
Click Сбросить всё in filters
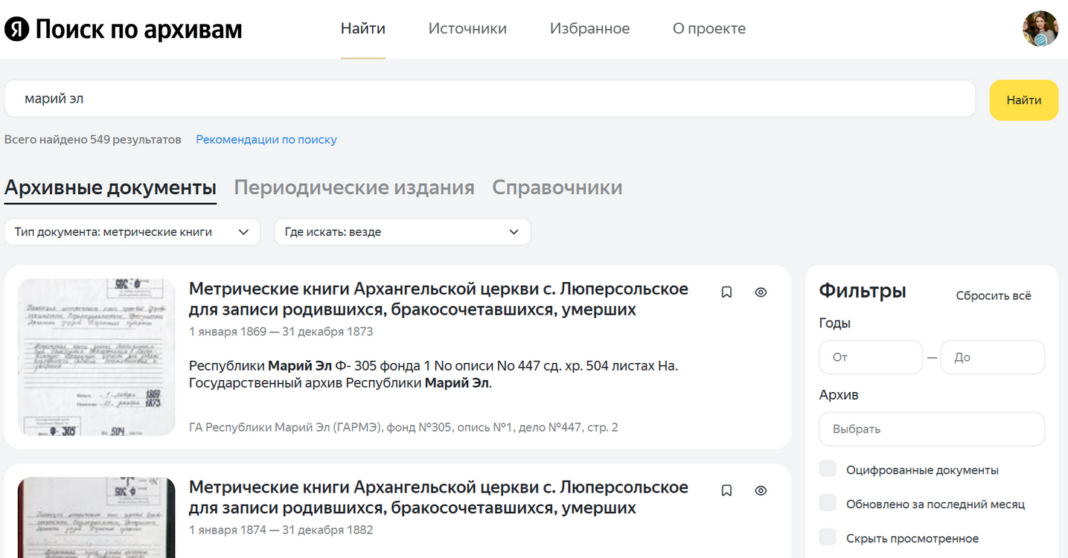(993, 296)
